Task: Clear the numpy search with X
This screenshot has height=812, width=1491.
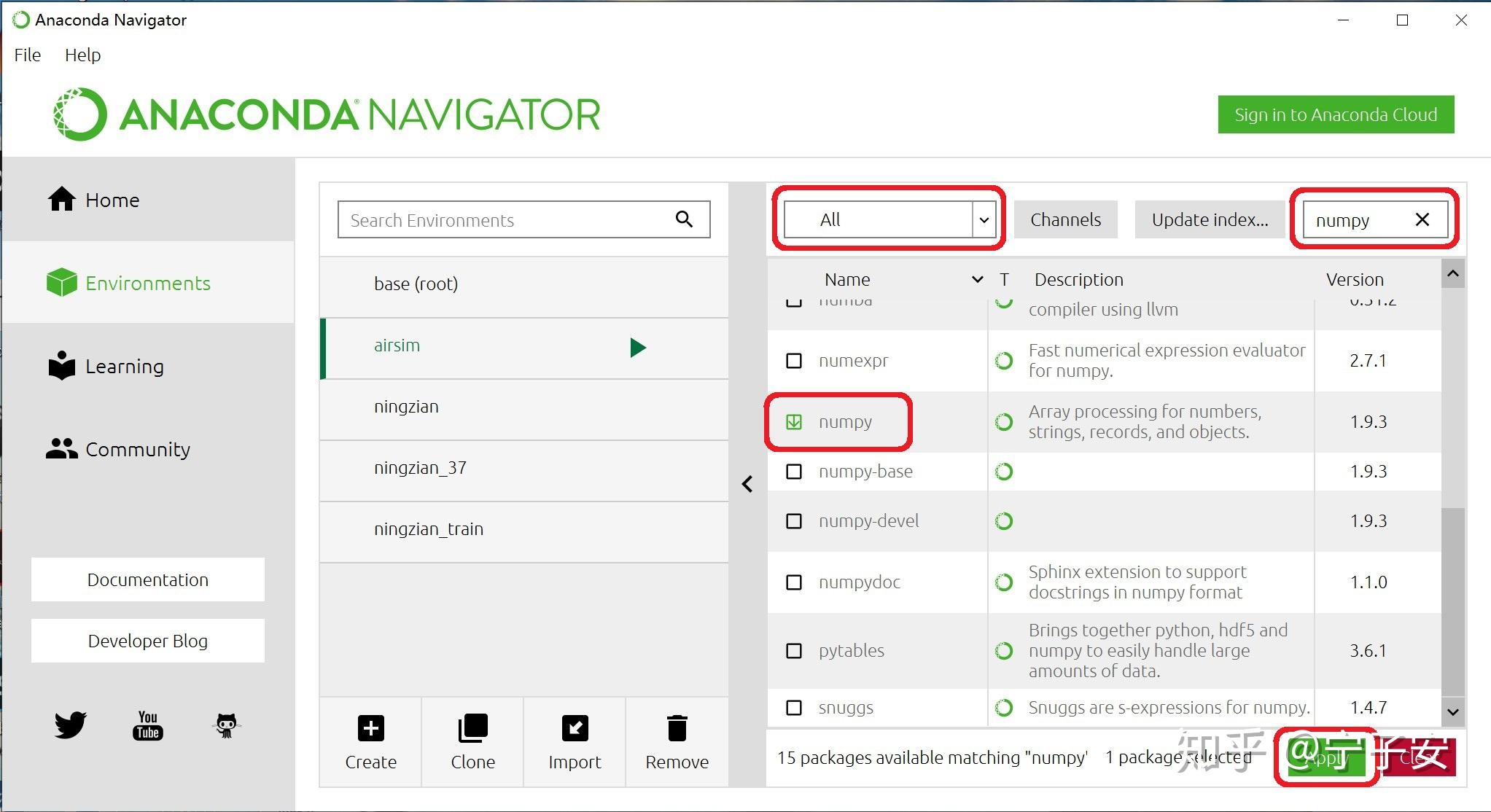Action: [x=1422, y=219]
